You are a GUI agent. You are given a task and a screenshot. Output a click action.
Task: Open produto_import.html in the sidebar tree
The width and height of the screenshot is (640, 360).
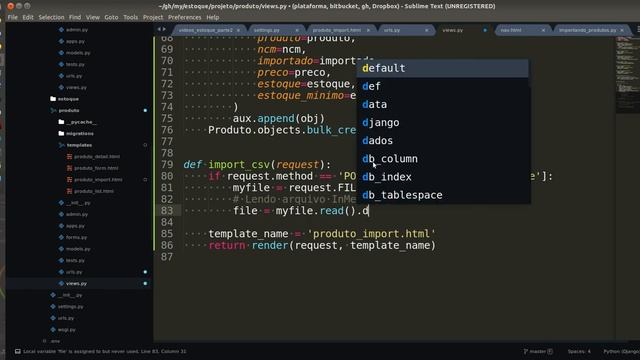98,180
